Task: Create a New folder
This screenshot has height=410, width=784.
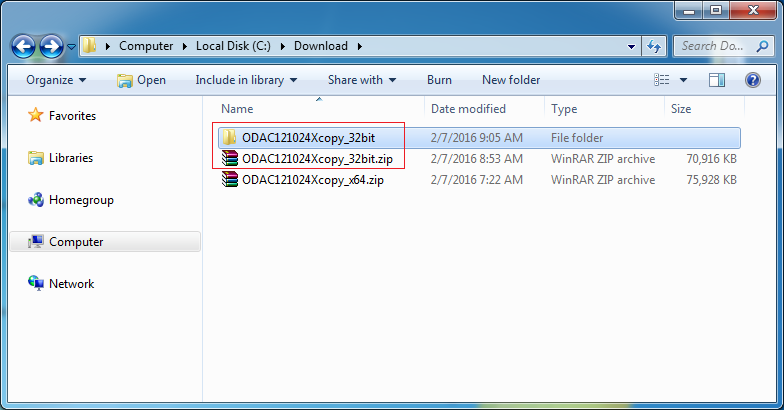Action: (x=511, y=80)
